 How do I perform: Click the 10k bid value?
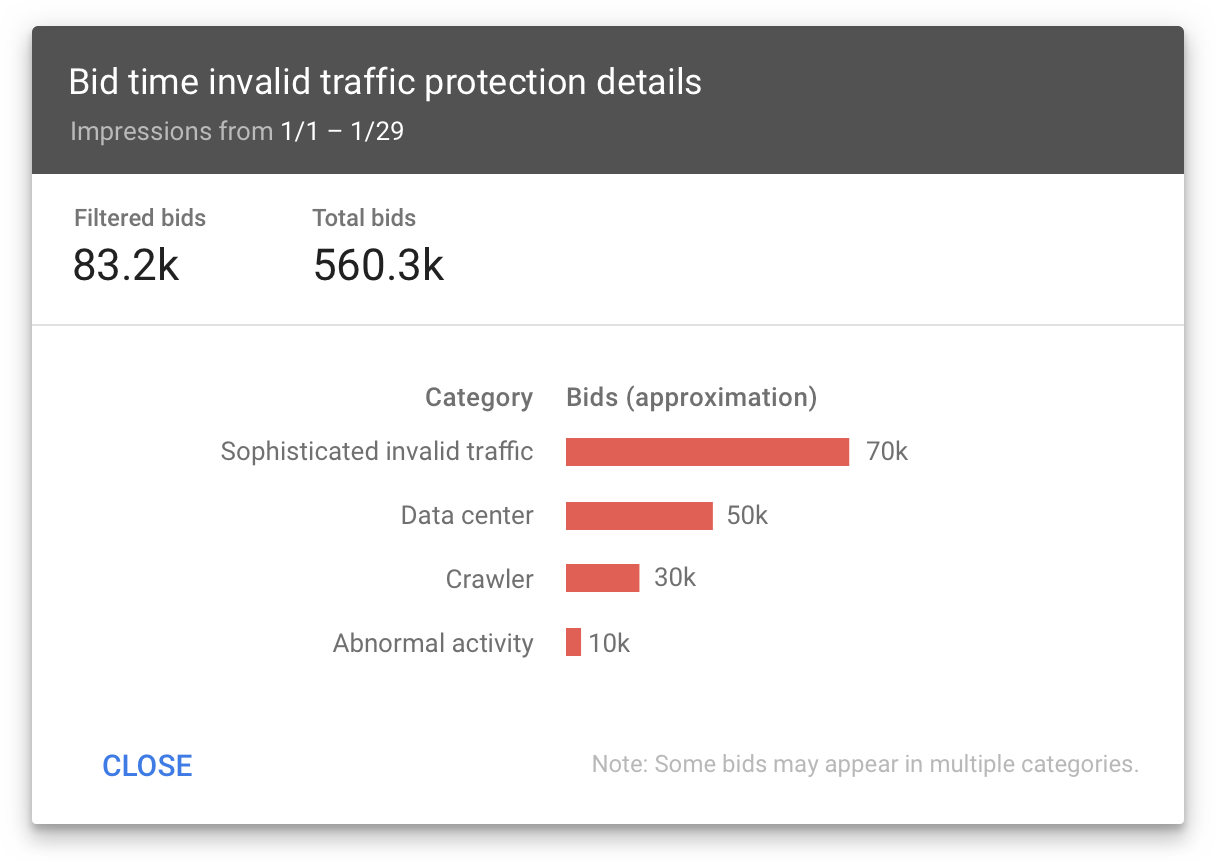point(609,643)
